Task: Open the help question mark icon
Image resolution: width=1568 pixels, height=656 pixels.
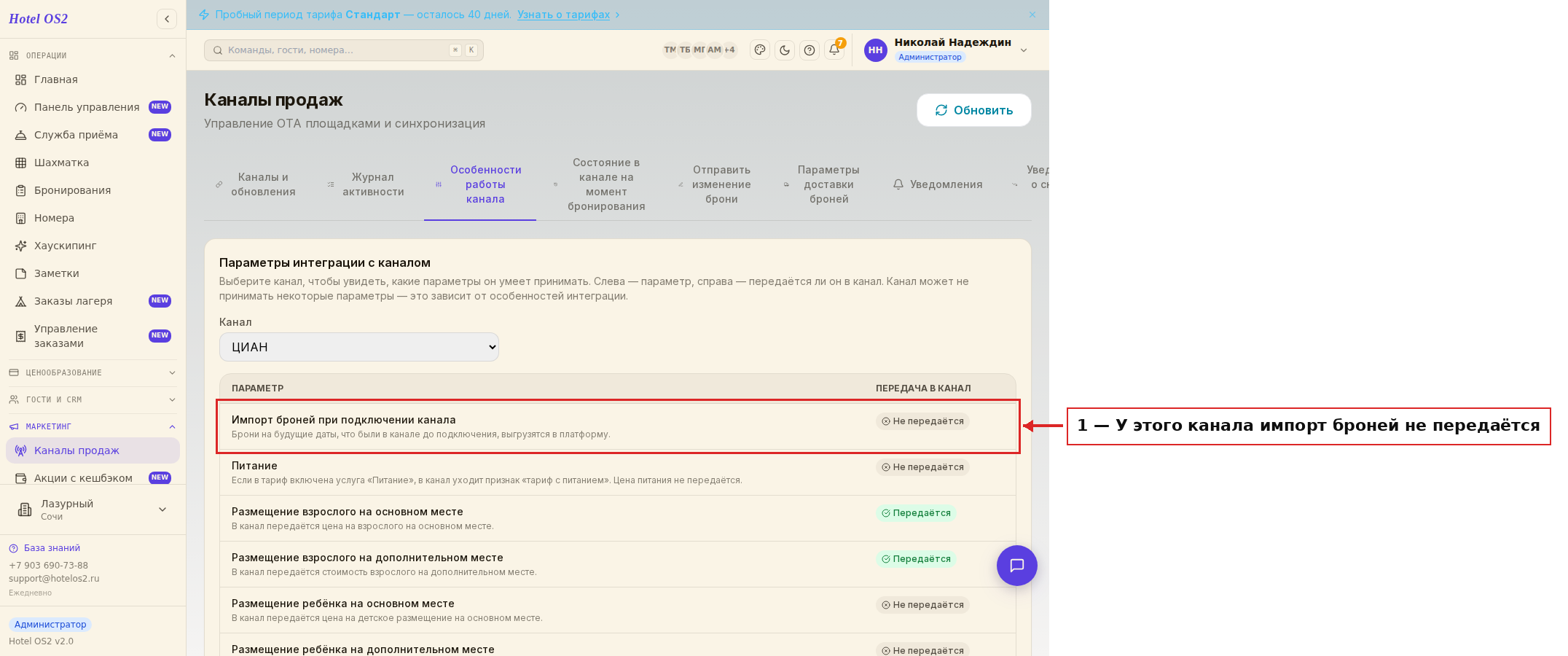Action: pyautogui.click(x=810, y=50)
